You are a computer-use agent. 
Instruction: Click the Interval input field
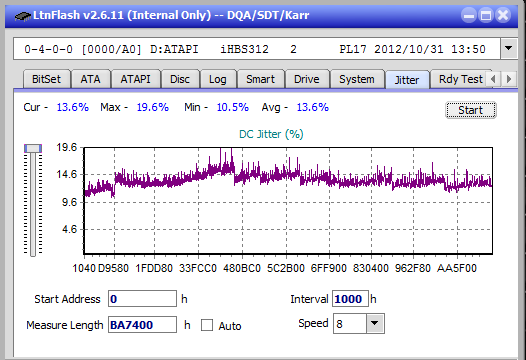(x=350, y=299)
